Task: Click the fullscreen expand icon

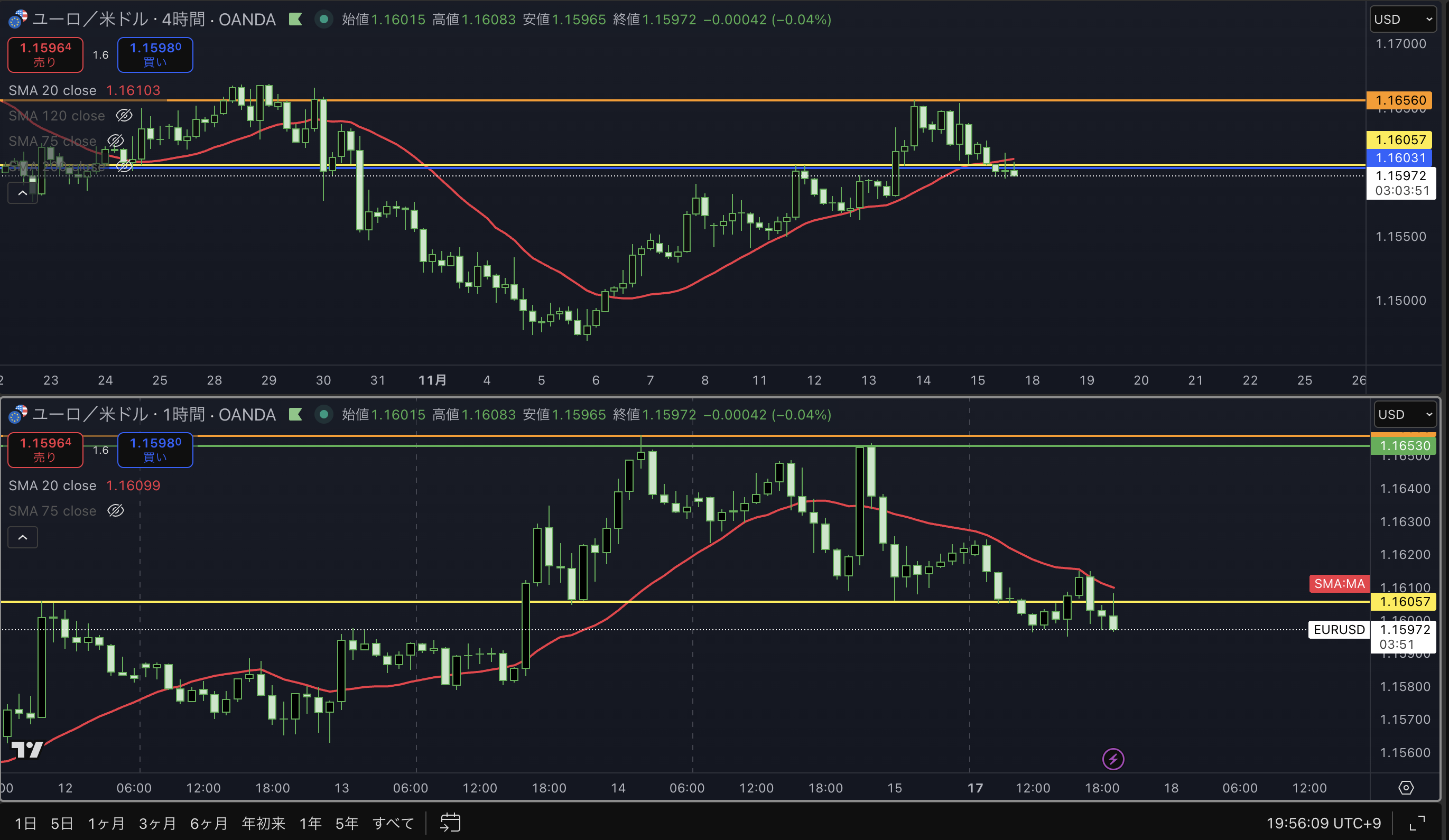Action: (1417, 823)
